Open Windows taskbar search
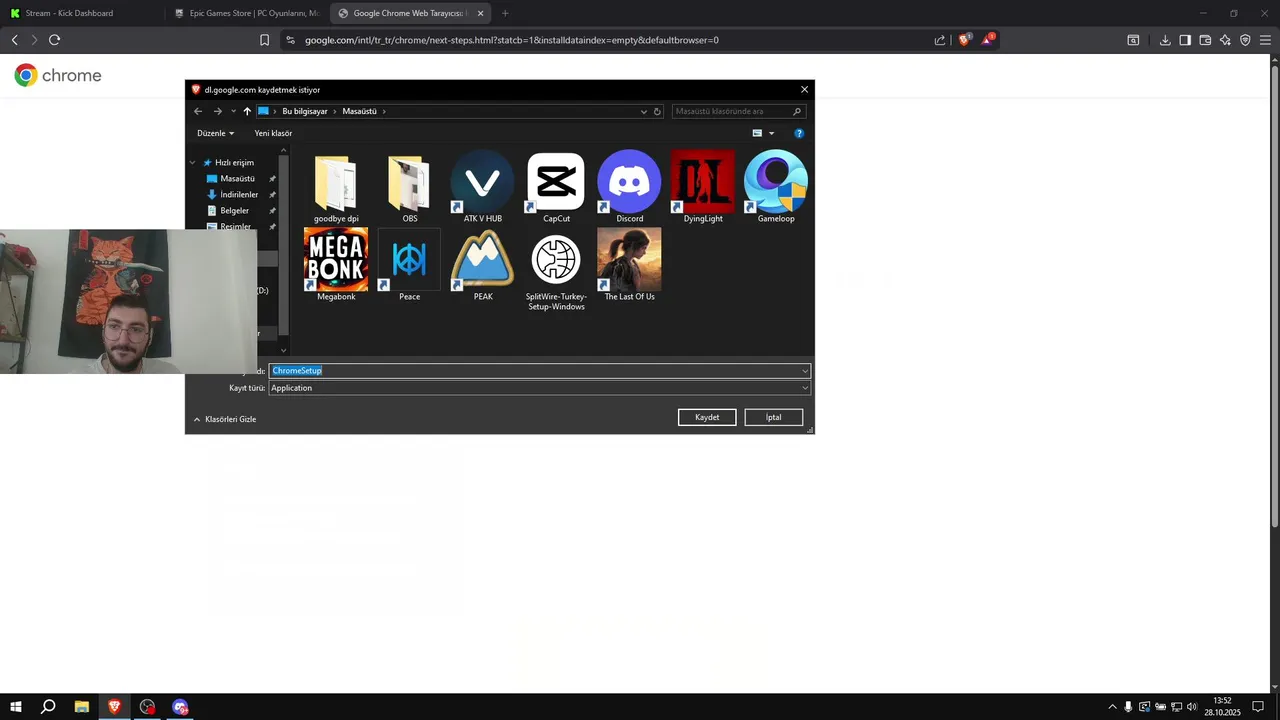The image size is (1280, 720). (x=48, y=707)
